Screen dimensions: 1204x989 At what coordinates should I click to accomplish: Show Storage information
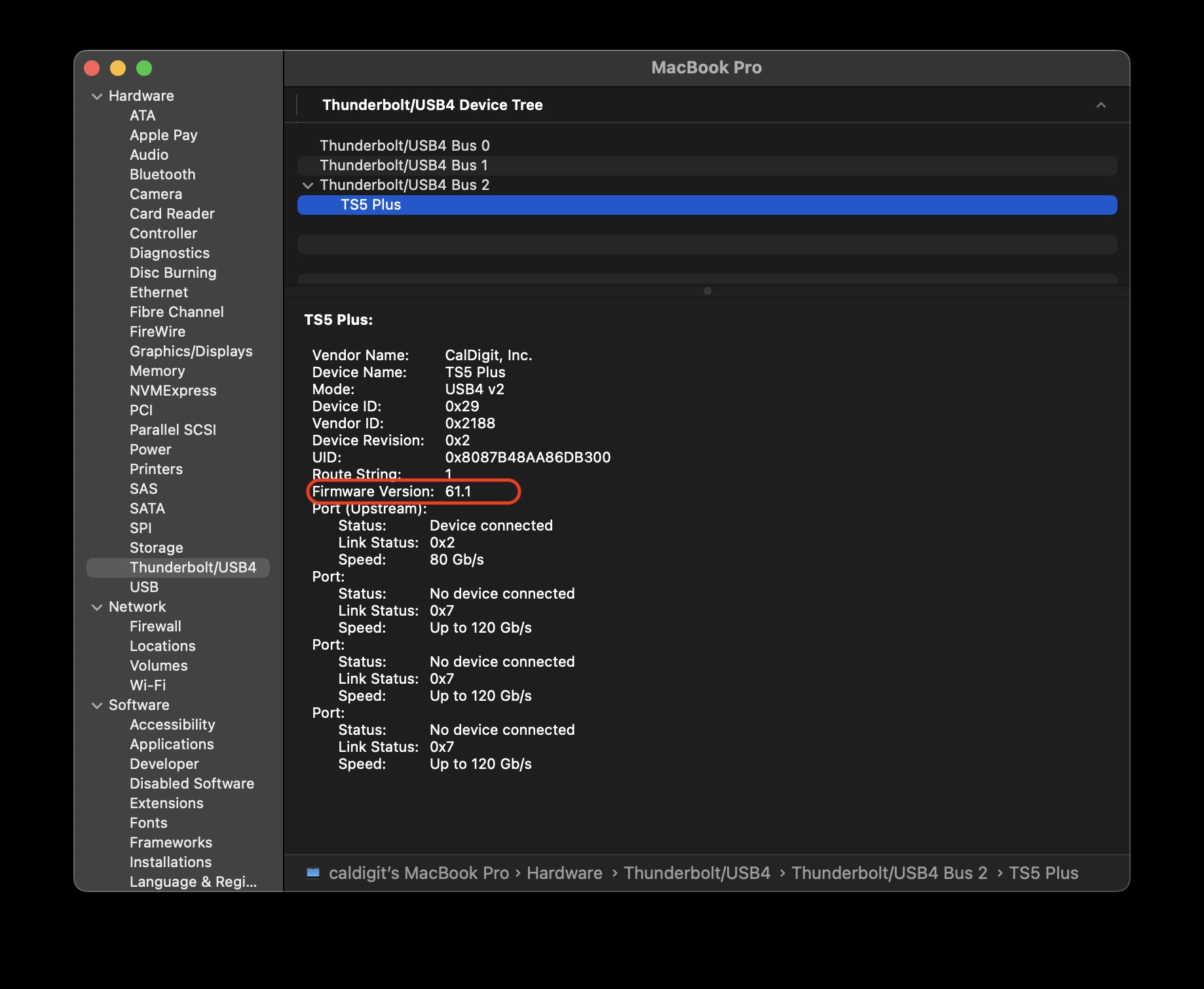[x=156, y=548]
